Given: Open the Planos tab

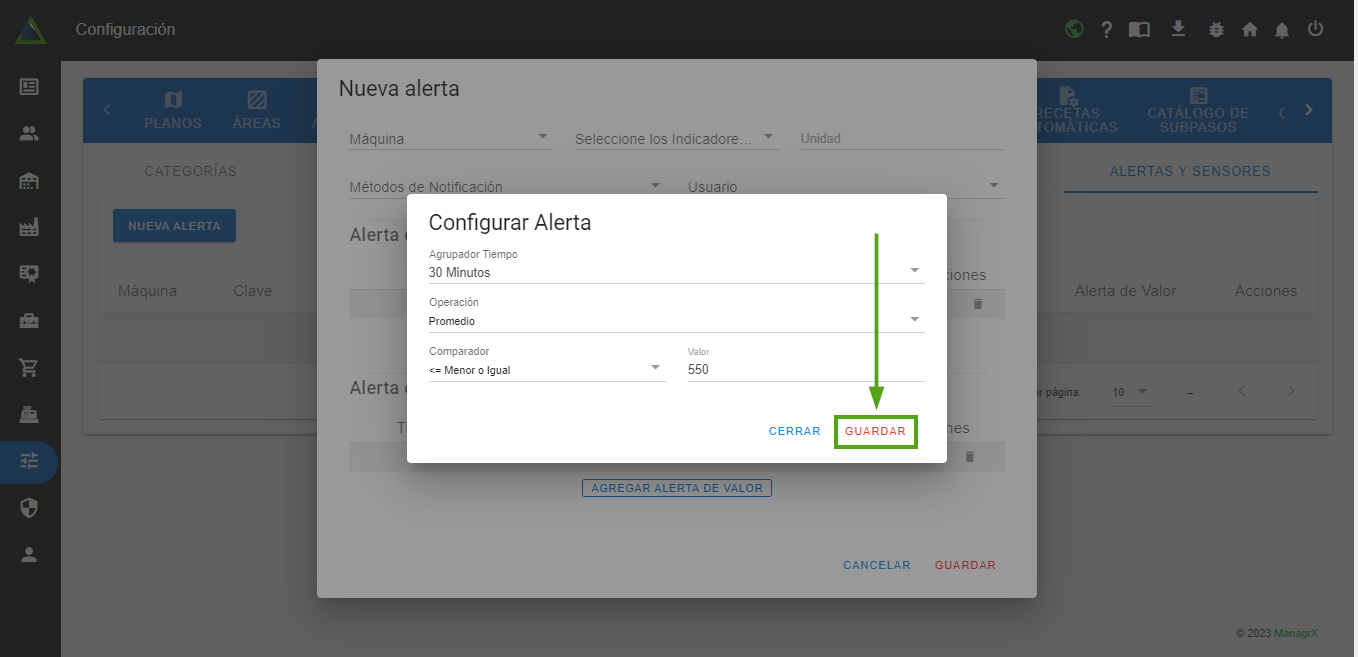Looking at the screenshot, I should pos(173,110).
